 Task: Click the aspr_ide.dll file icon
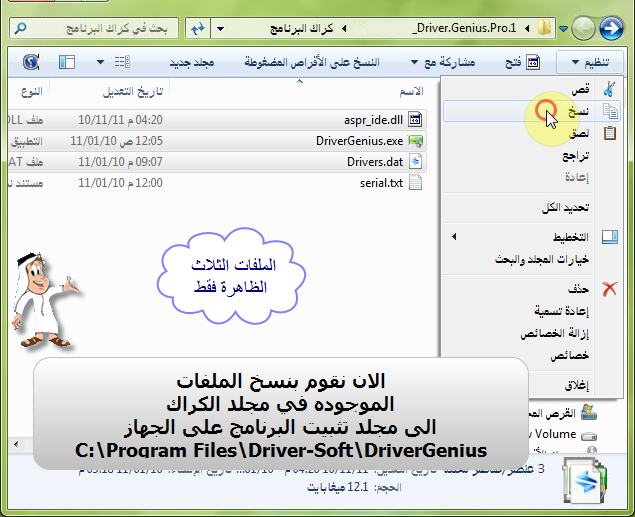coord(416,119)
